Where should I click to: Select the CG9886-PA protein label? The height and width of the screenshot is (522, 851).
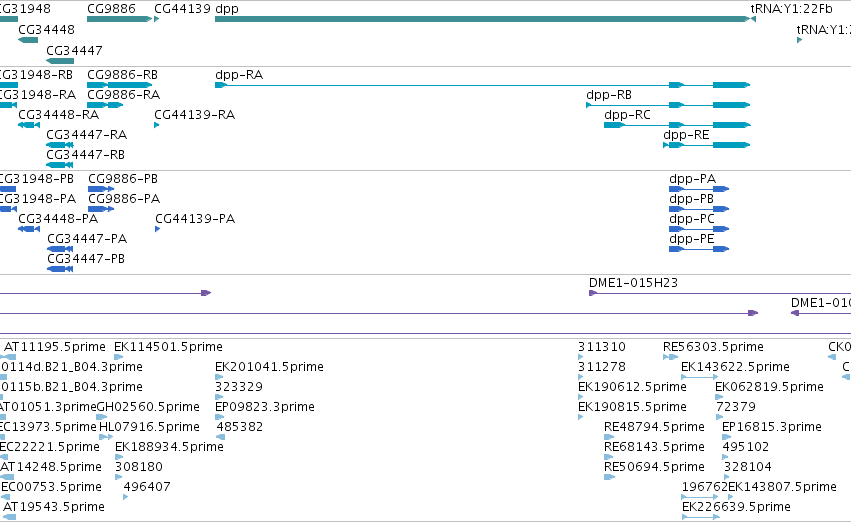pos(124,199)
